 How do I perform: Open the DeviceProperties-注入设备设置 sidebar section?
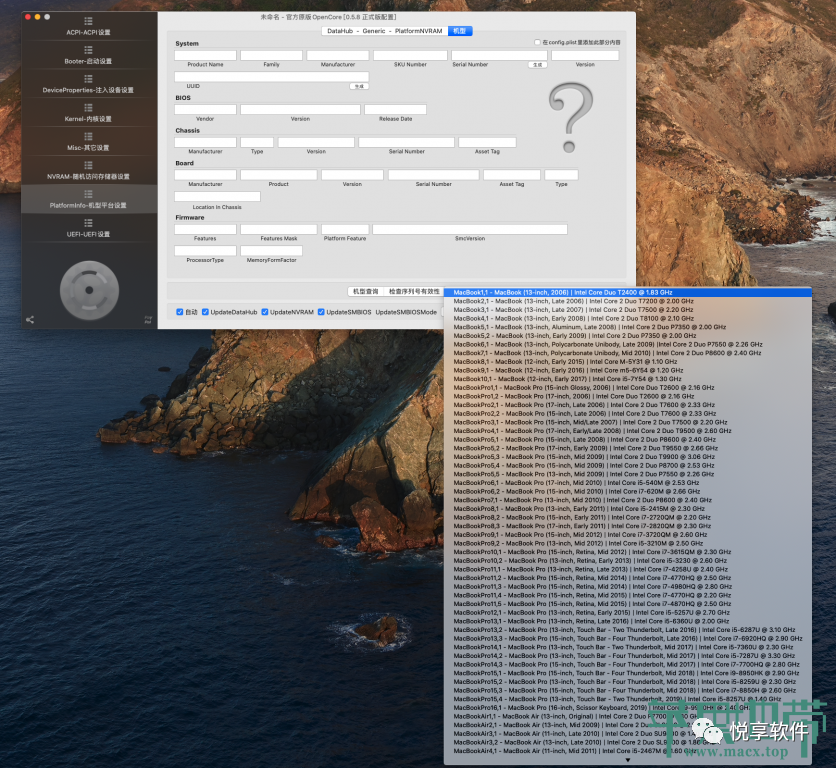89,84
